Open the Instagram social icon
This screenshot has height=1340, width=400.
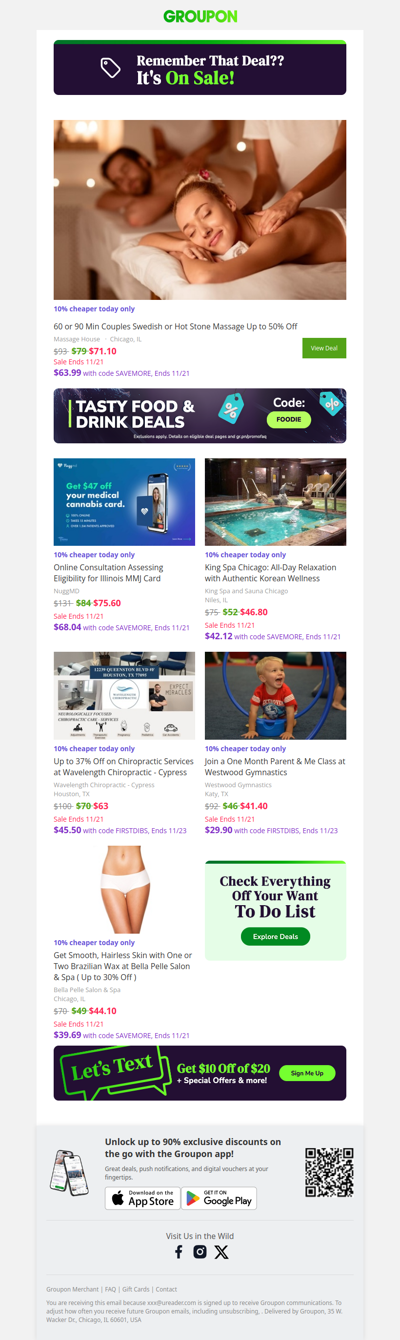click(200, 1252)
